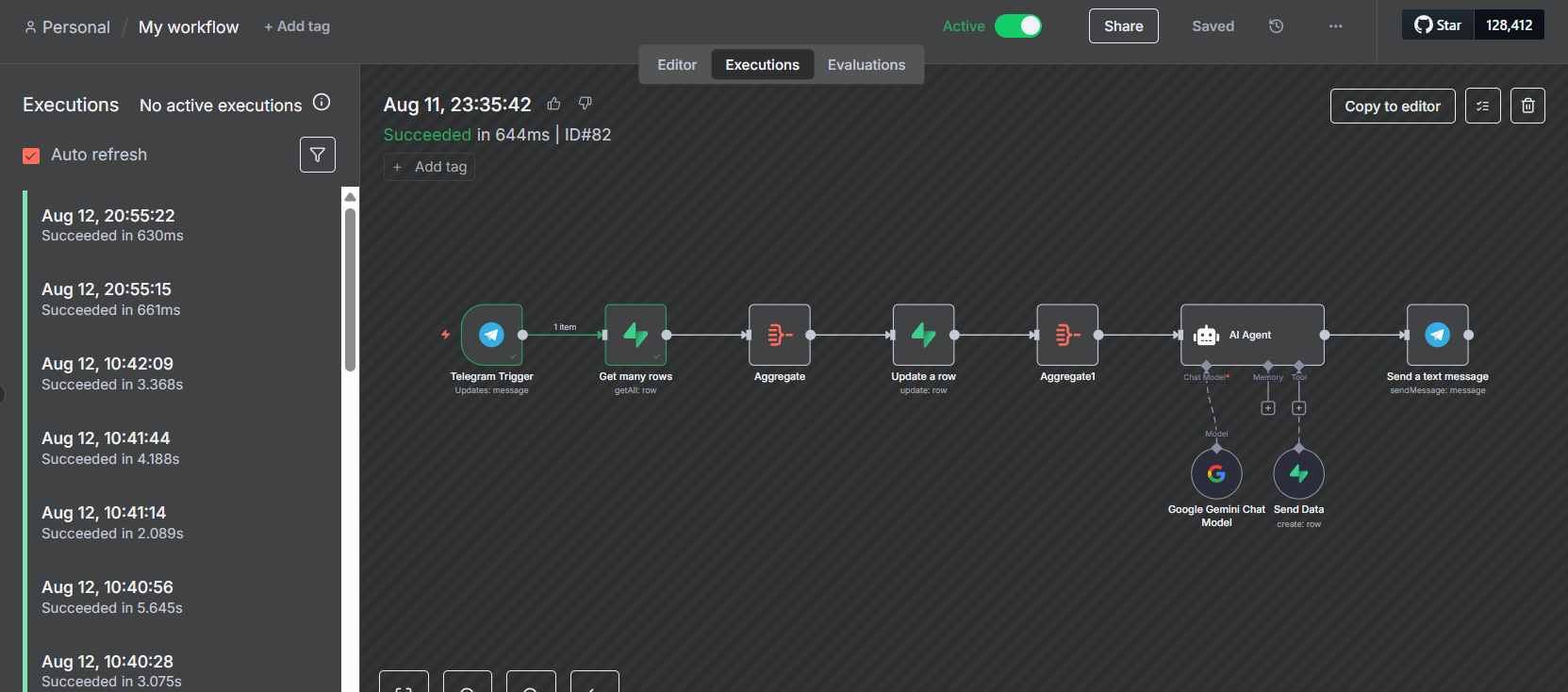The width and height of the screenshot is (1568, 692).
Task: Open execution Aug 12, 20:55:15
Action: (184, 299)
